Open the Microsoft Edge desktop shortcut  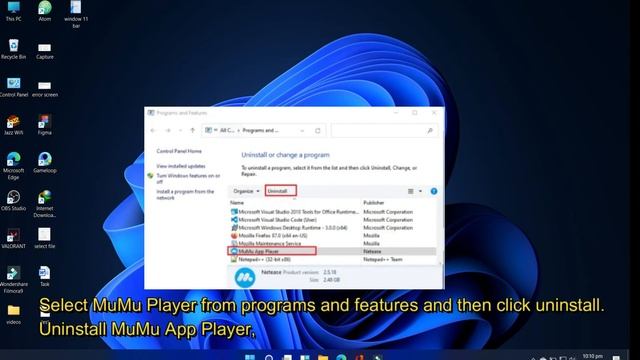click(13, 165)
